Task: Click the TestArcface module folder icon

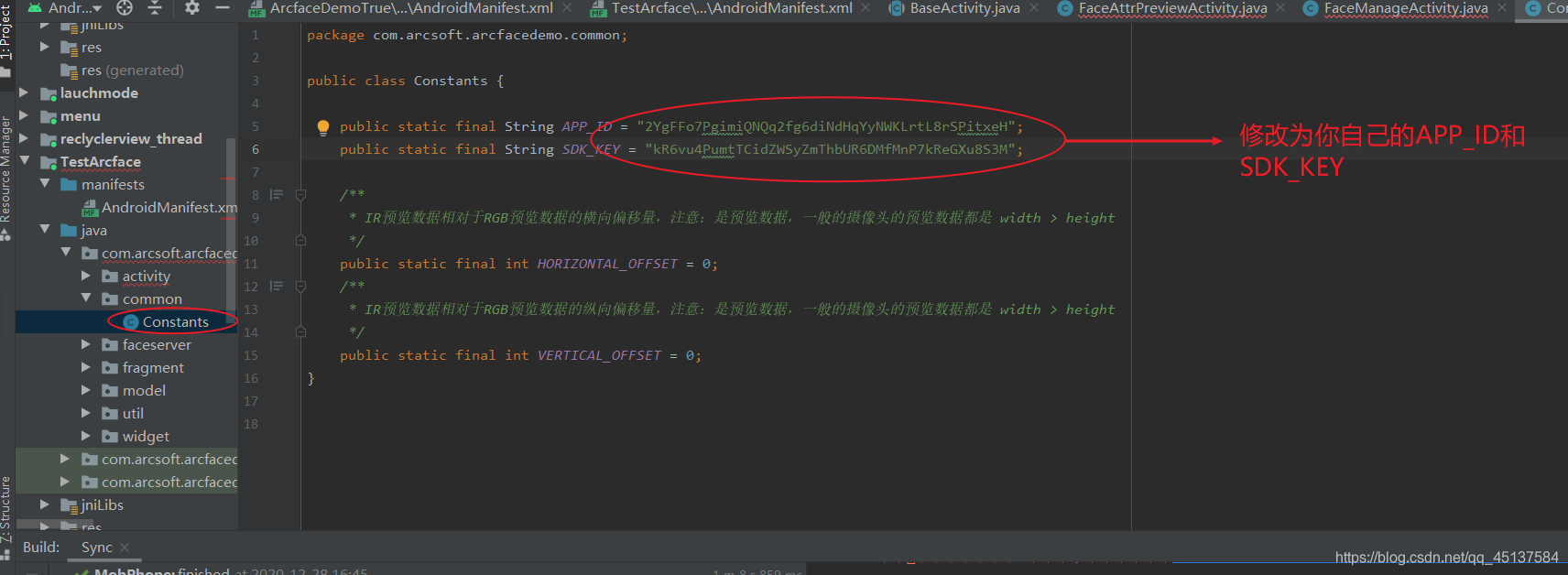Action: click(x=49, y=162)
